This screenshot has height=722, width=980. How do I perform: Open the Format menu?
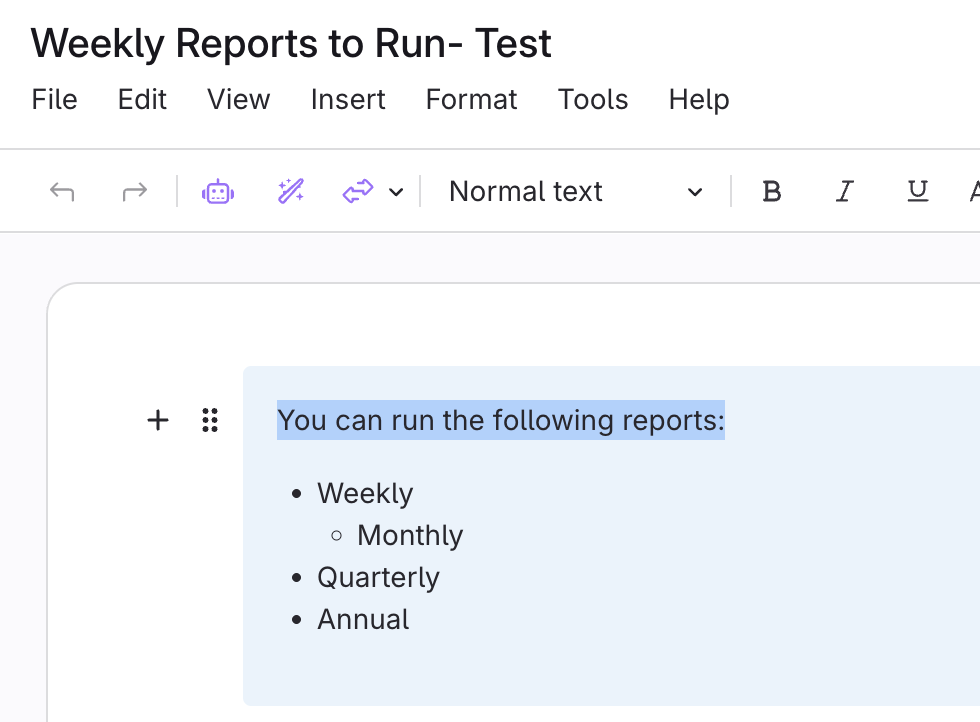tap(471, 100)
